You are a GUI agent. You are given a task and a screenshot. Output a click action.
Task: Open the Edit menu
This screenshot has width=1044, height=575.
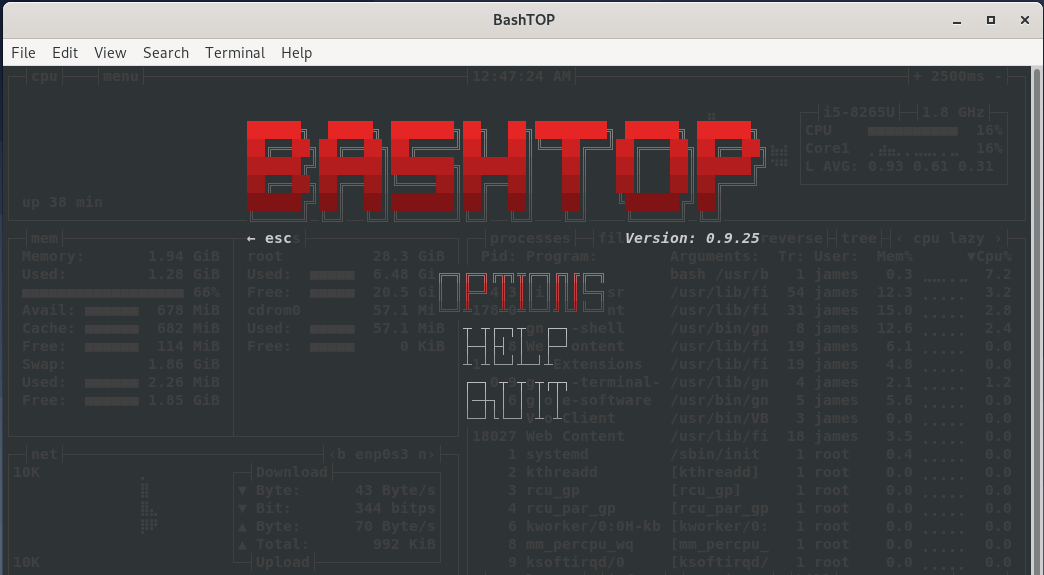coord(65,53)
